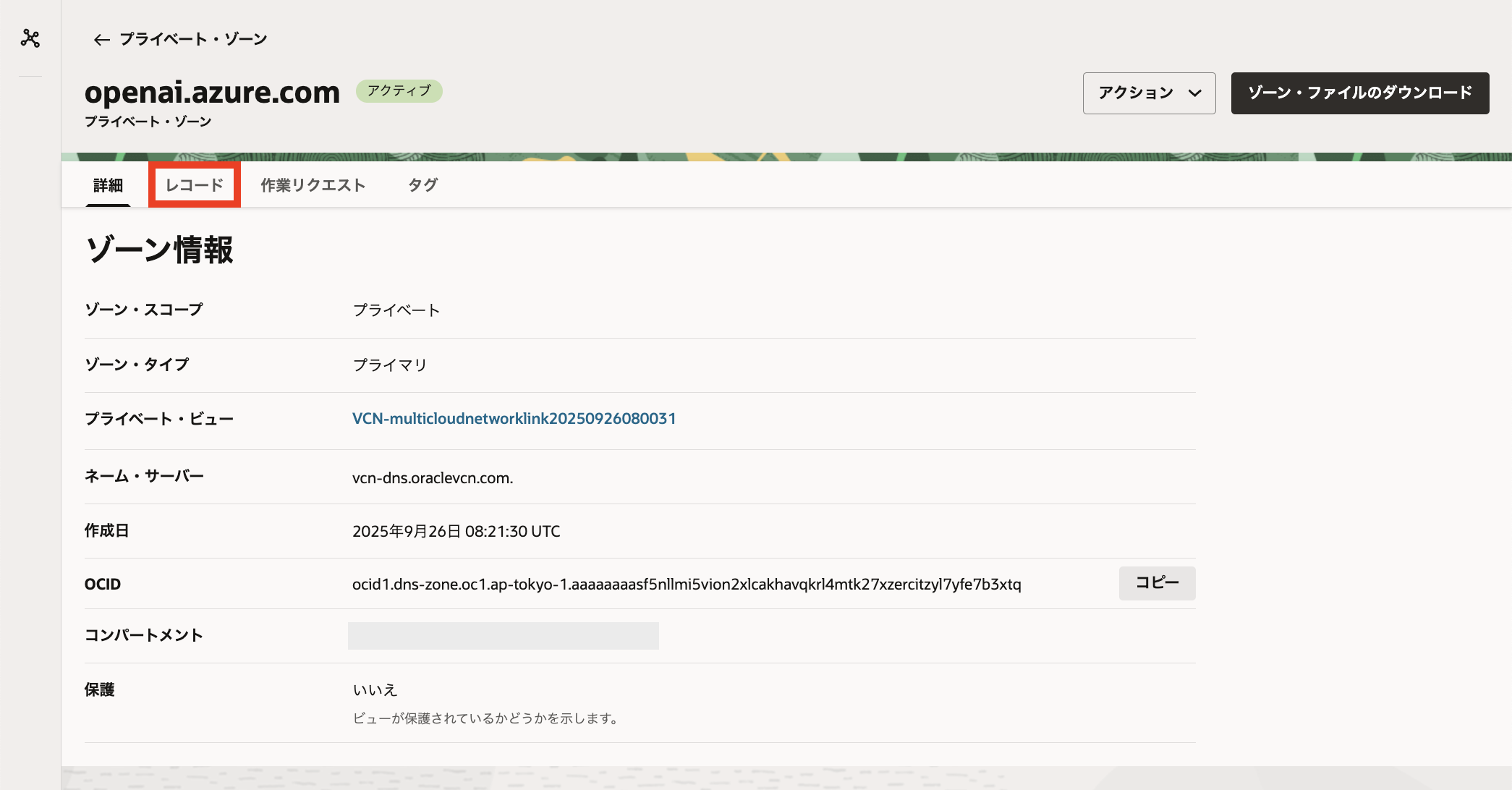Download the zone file with ゾーン・ファイルのダウンロード
1512x790 pixels.
1359,93
